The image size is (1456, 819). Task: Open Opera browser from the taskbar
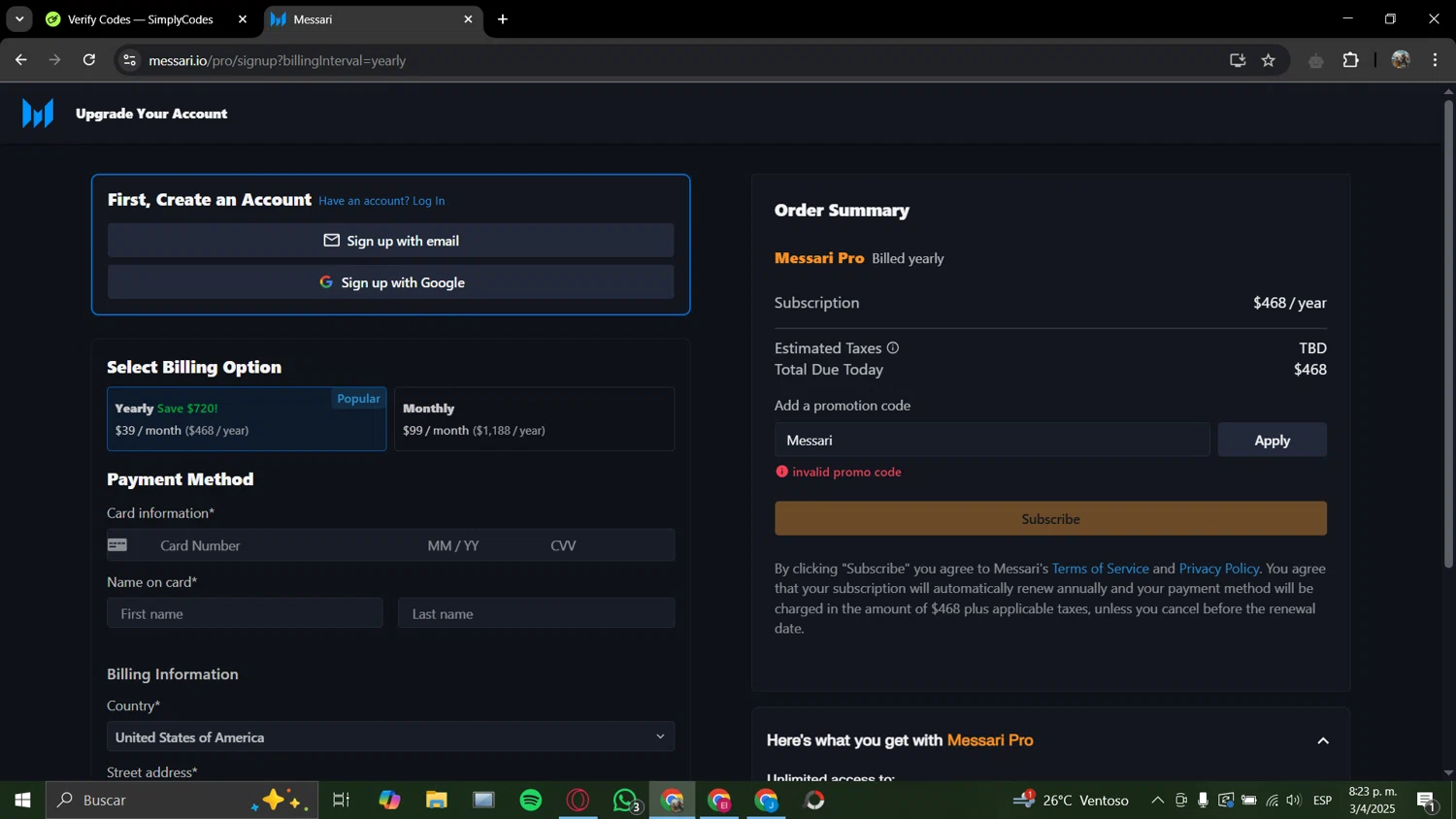pos(579,801)
